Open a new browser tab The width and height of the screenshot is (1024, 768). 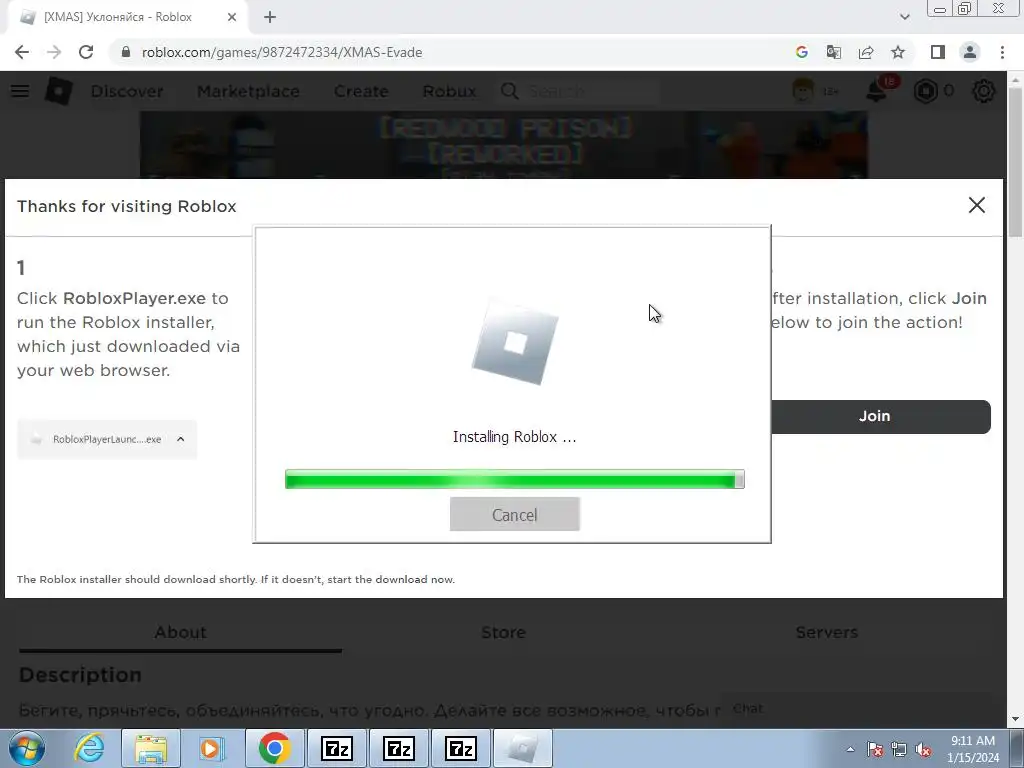point(270,17)
